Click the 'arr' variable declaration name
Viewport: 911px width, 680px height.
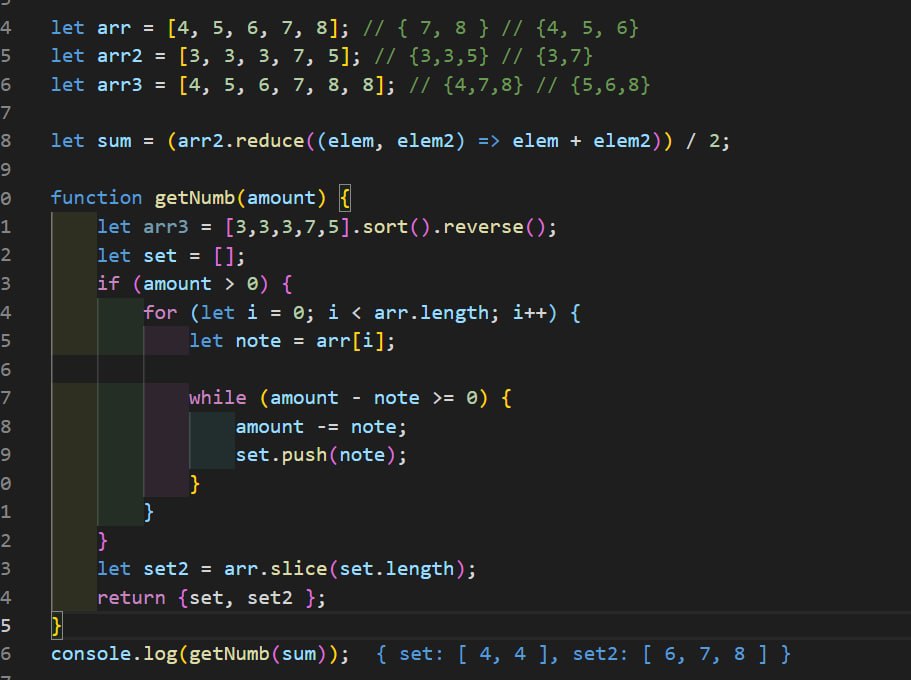[114, 28]
